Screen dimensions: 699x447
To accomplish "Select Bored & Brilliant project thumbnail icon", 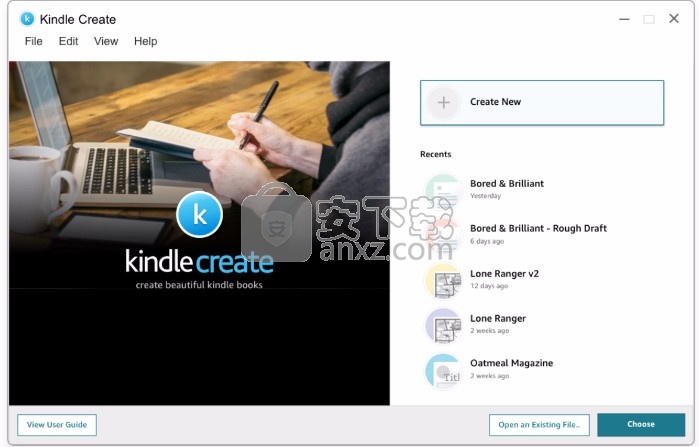I will [442, 190].
